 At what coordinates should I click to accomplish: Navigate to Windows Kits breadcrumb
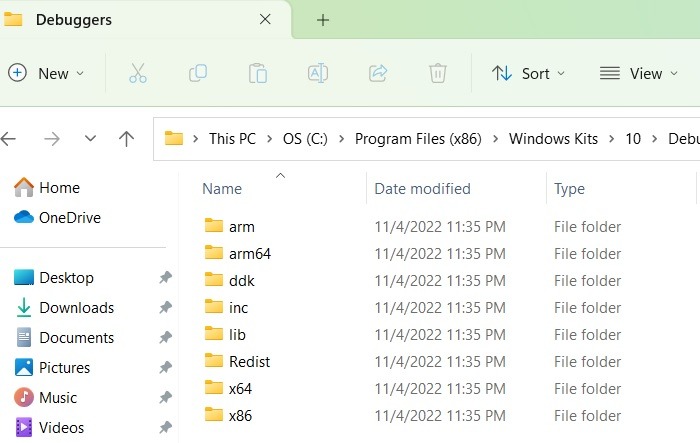(x=553, y=139)
